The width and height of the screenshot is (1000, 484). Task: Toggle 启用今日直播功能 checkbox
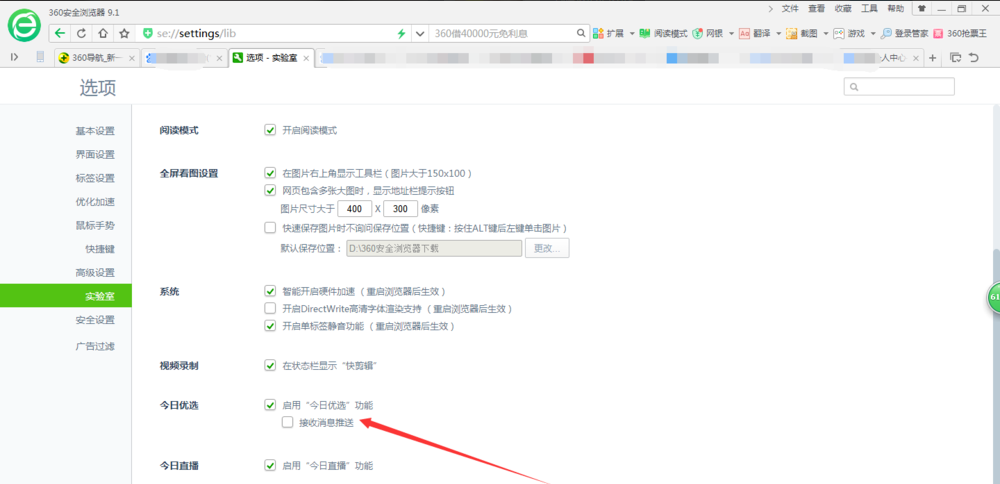tap(269, 465)
